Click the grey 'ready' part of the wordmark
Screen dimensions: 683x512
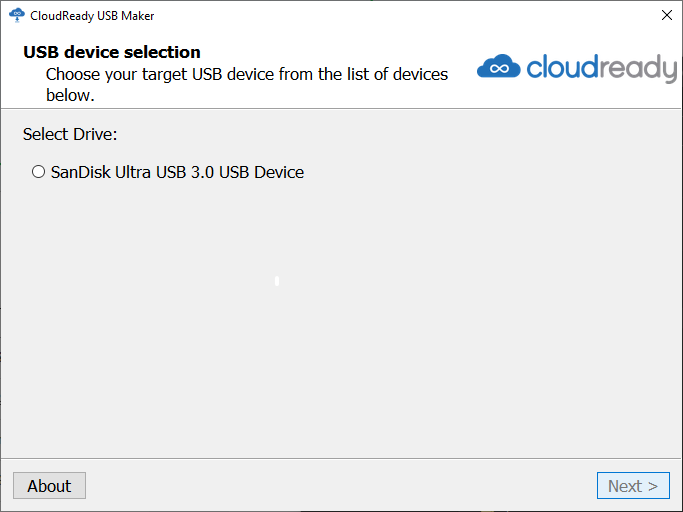[639, 68]
